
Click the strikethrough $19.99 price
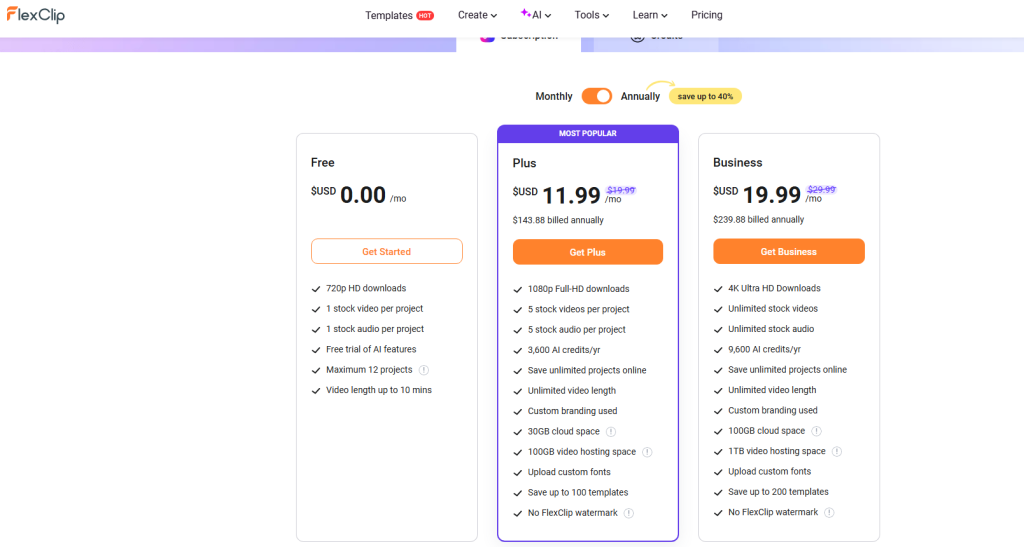[x=620, y=190]
